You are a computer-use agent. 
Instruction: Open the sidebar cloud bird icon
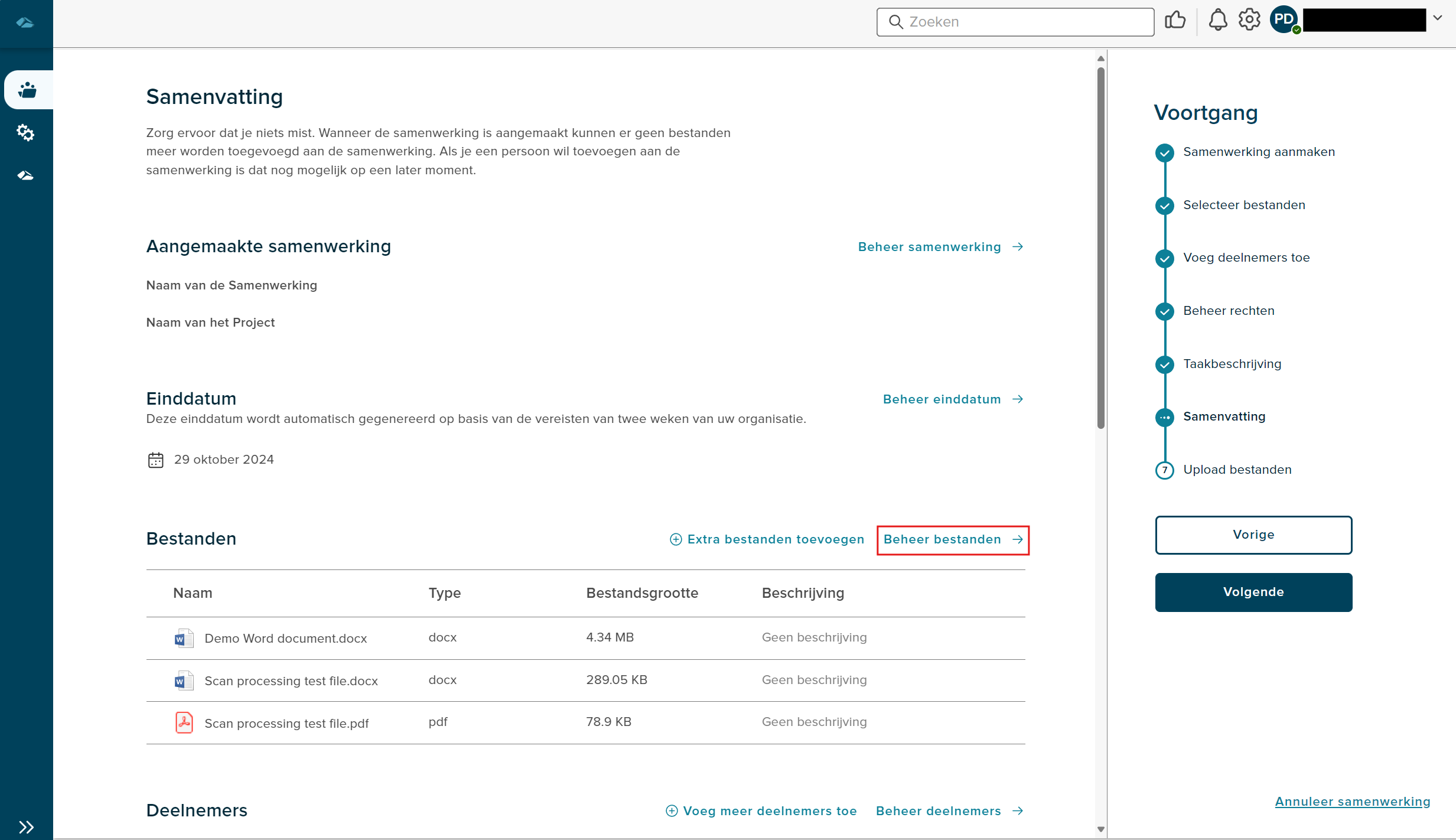(25, 175)
